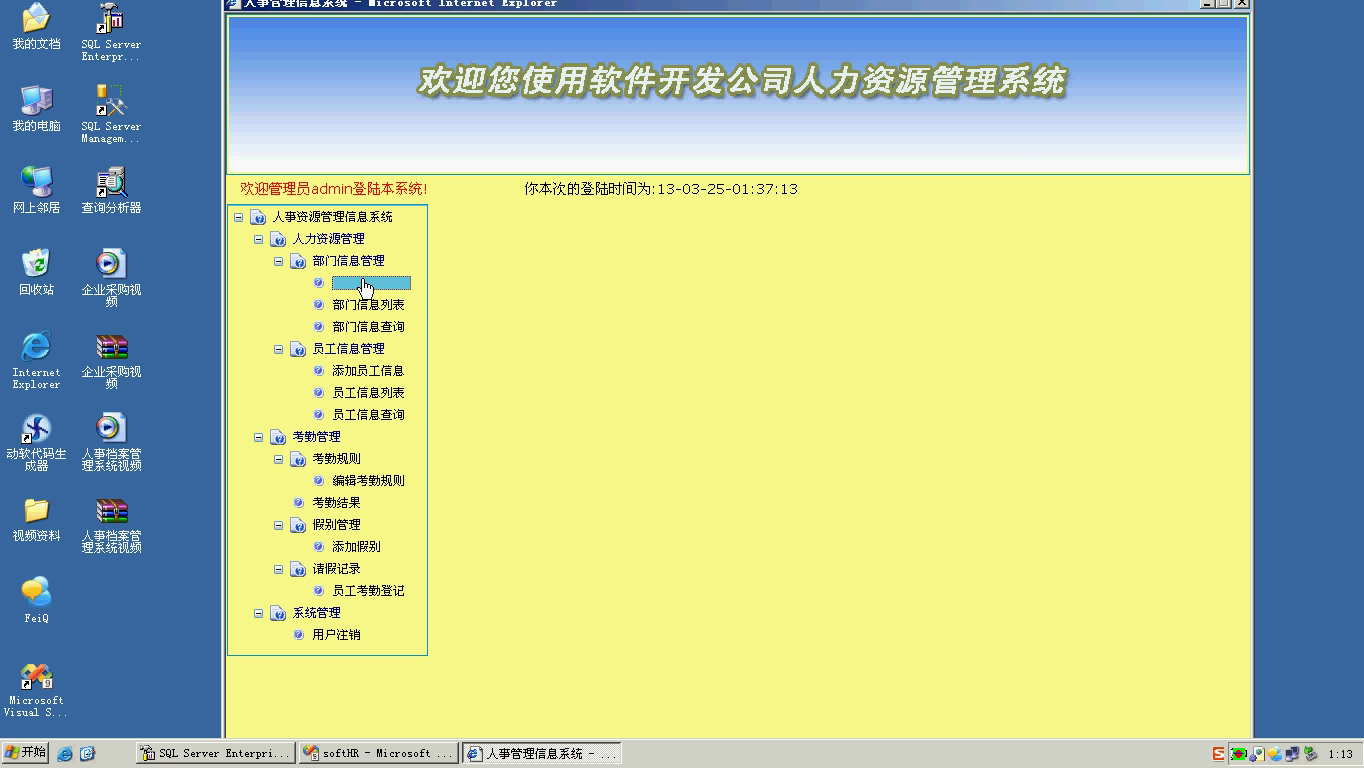
Task: Switch to SQL Server Enterpri... taskbar window
Action: point(215,753)
